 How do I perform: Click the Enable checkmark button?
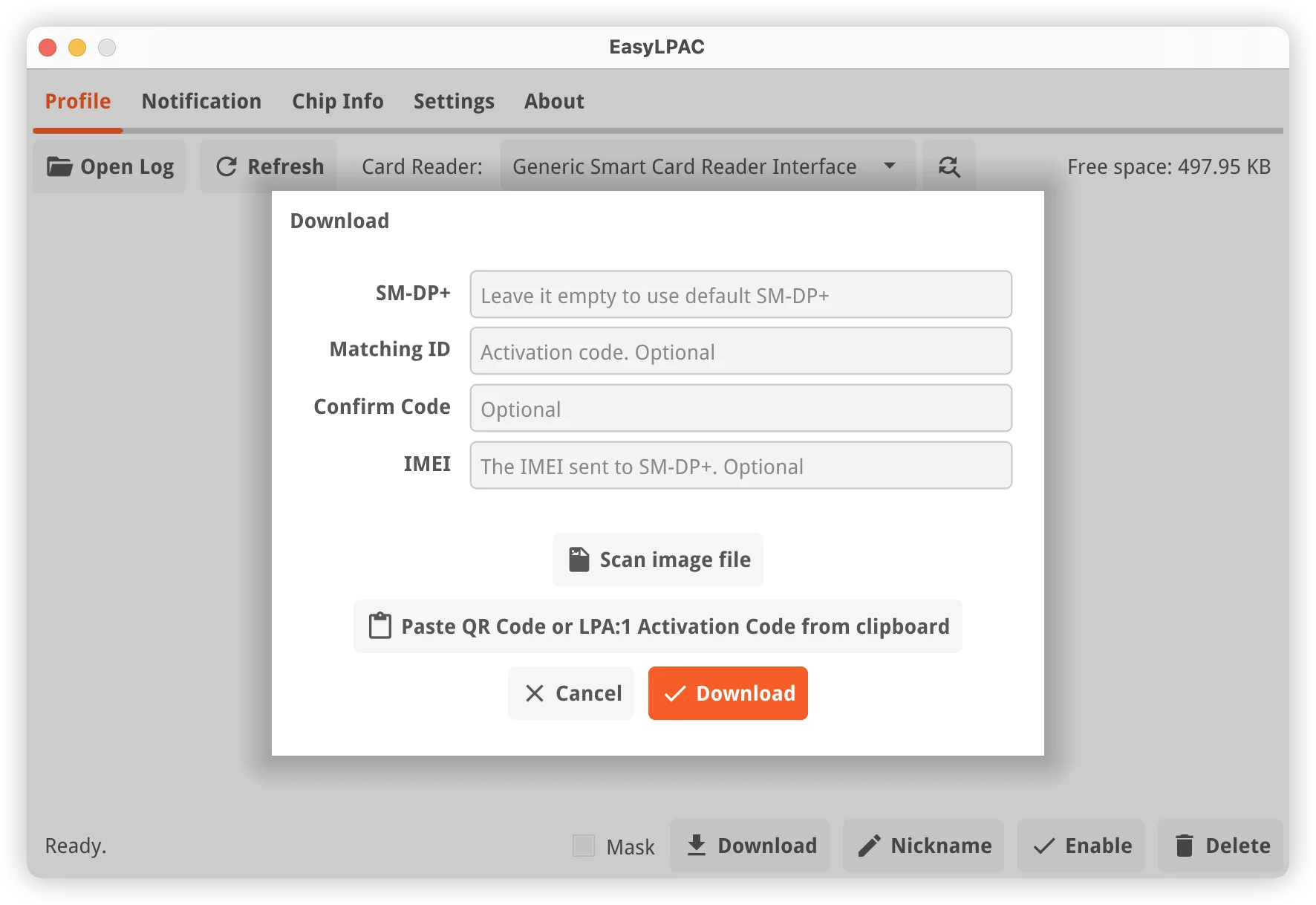pos(1081,846)
